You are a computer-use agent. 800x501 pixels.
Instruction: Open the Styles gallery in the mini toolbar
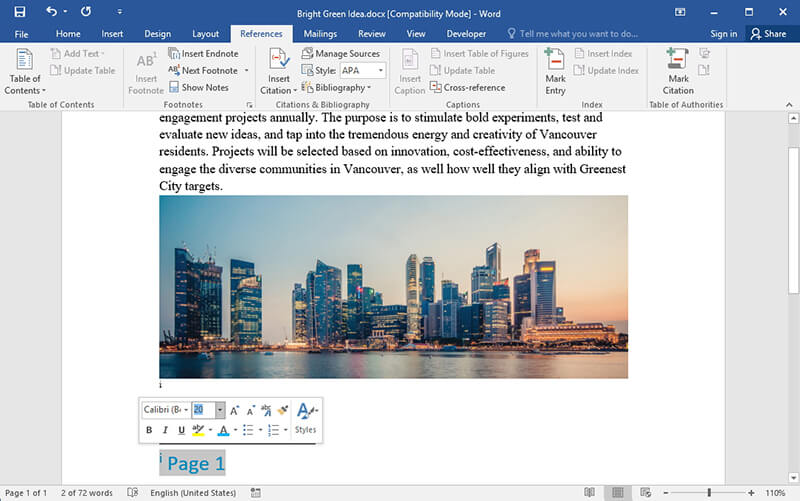[x=306, y=418]
